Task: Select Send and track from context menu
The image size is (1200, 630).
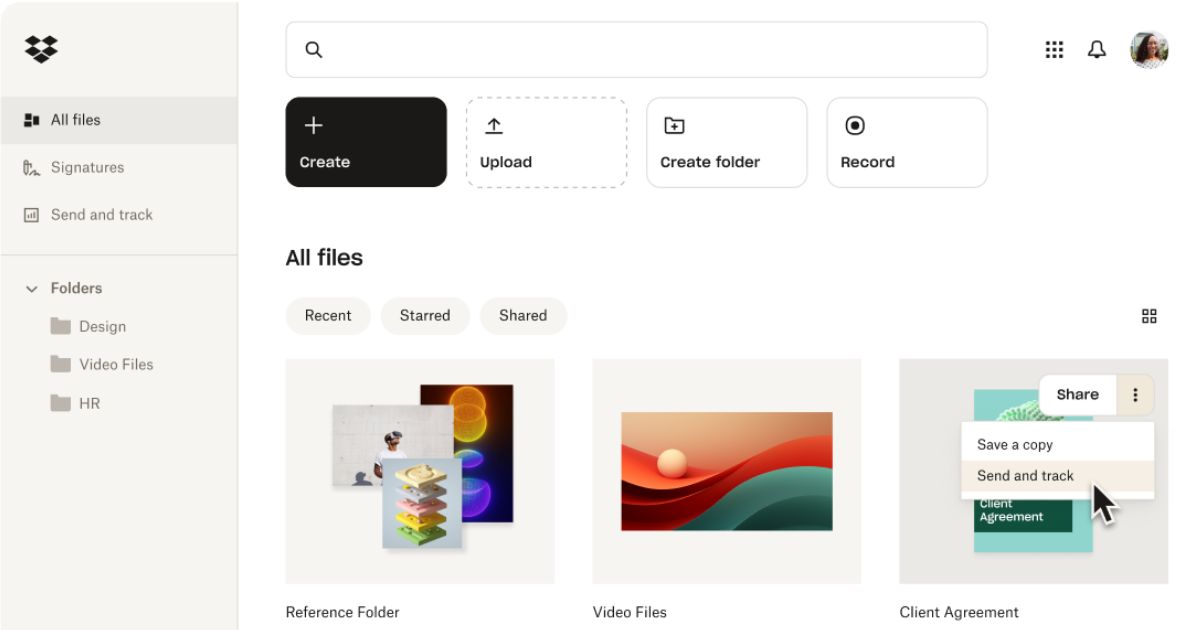Action: 1025,476
